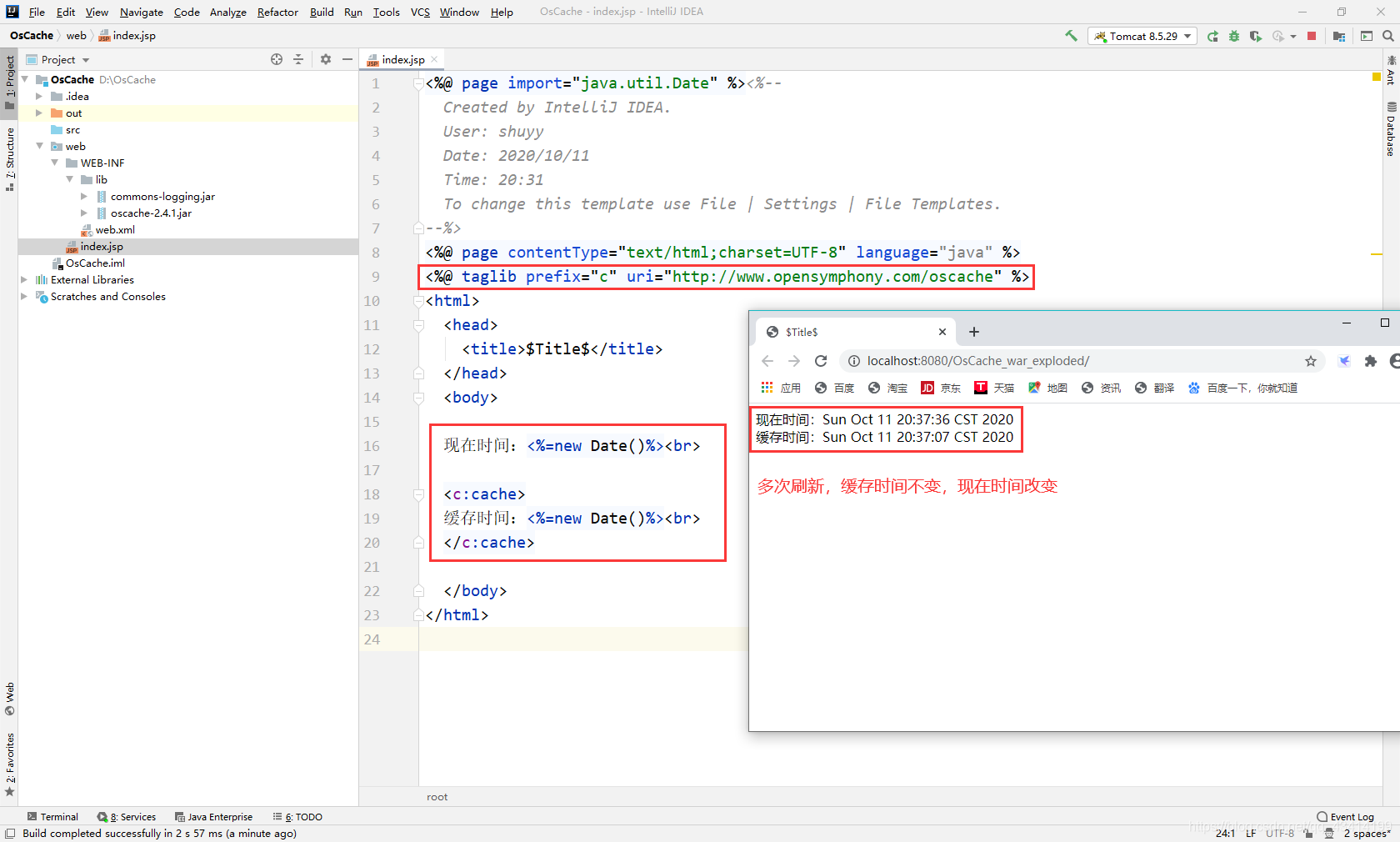The image size is (1400, 842).
Task: Collapse the OsCache root project node
Action: coord(25,79)
